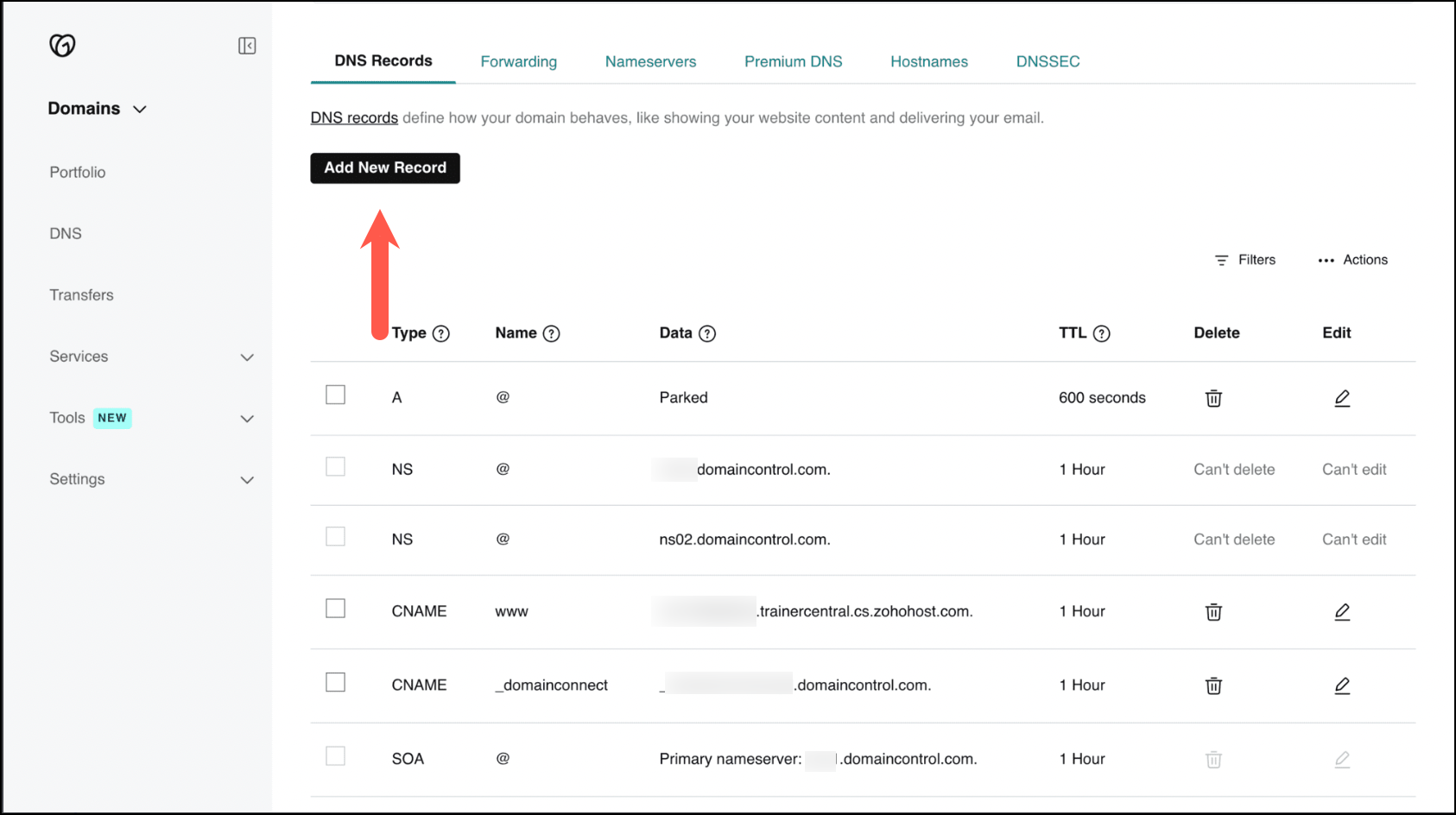Expand the Tools section in sidebar

coord(247,419)
